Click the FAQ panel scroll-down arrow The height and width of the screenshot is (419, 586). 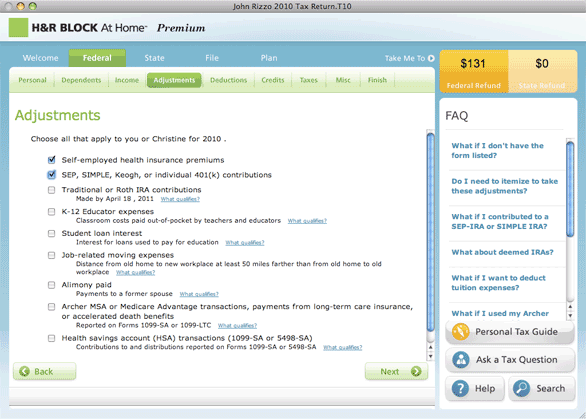(570, 315)
